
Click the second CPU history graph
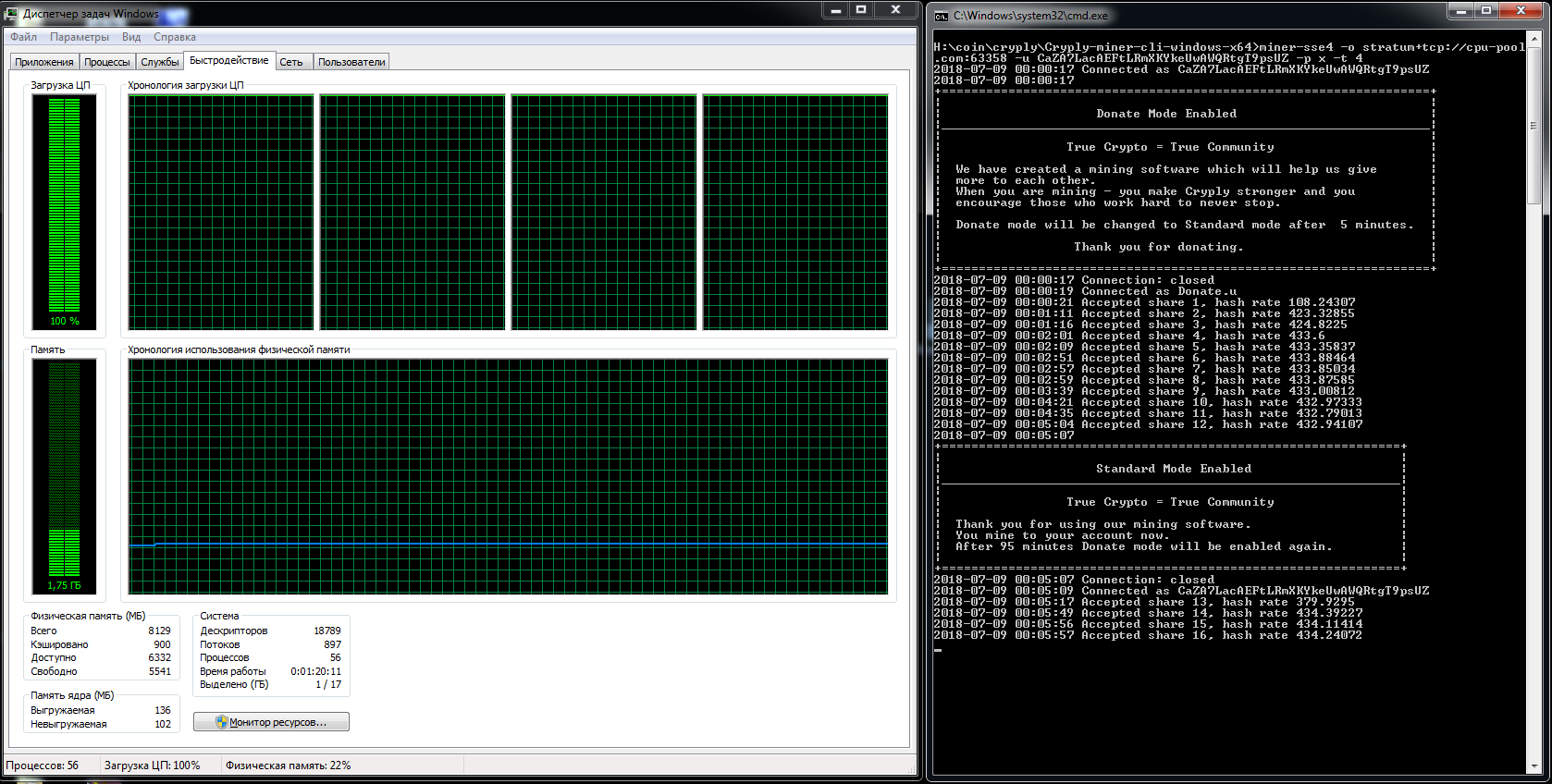[413, 213]
